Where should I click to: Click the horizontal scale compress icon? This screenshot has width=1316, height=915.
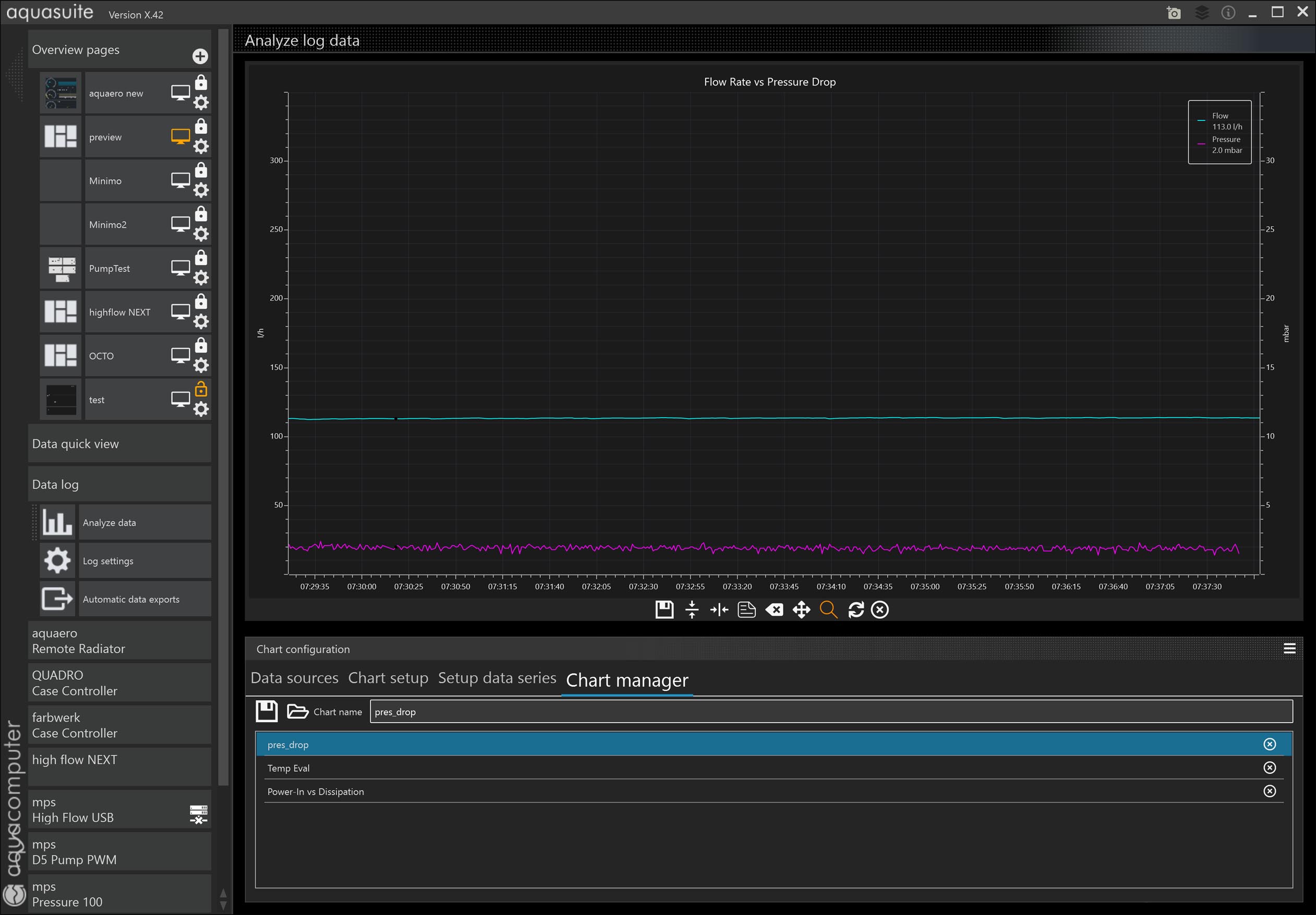[719, 609]
